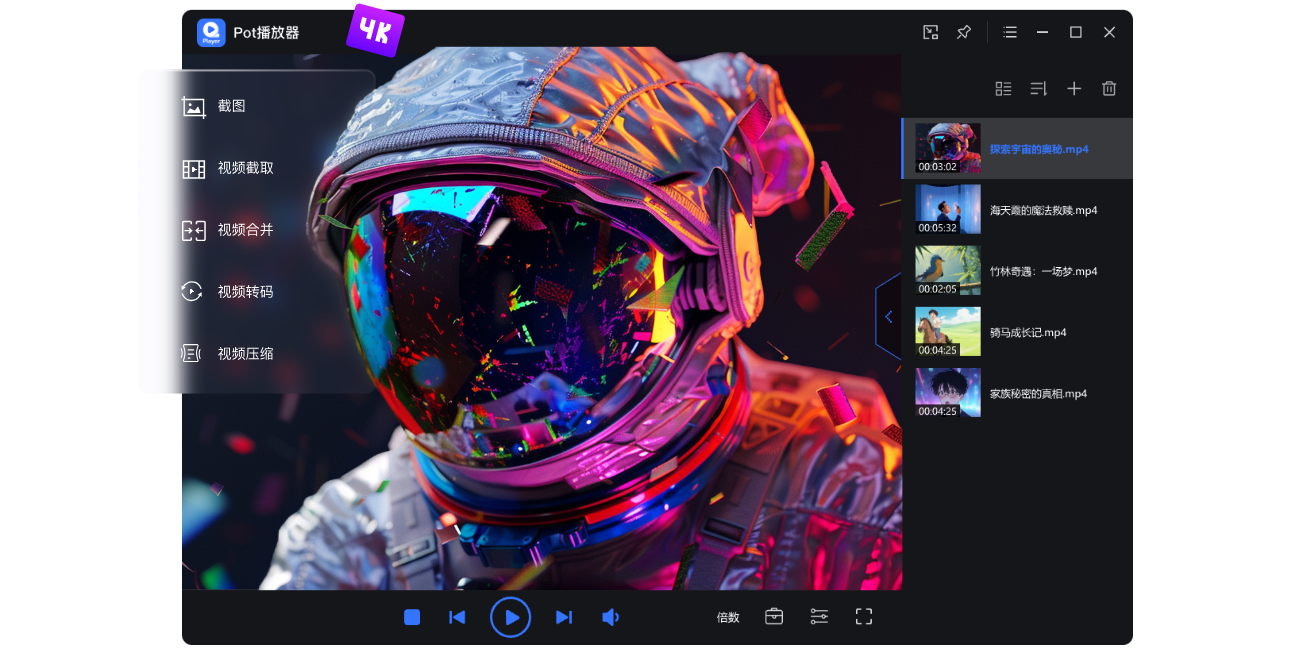Skip to the previous video
The width and height of the screenshot is (1300, 650).
[x=457, y=617]
